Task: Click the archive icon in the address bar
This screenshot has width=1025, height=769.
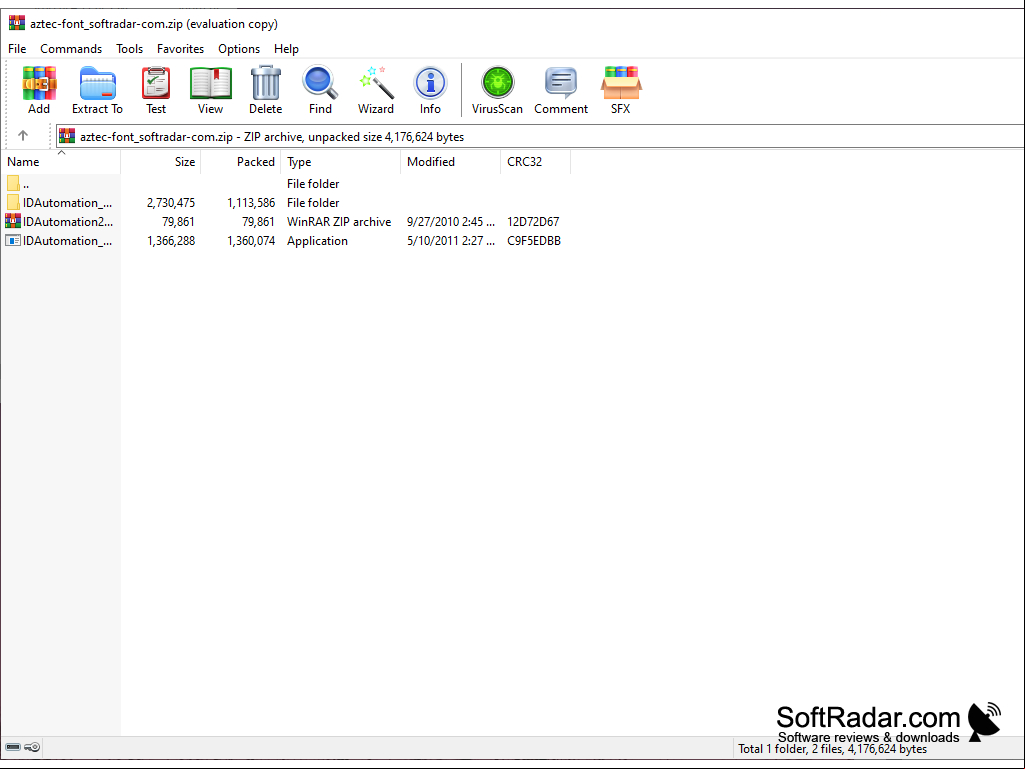Action: pyautogui.click(x=67, y=136)
